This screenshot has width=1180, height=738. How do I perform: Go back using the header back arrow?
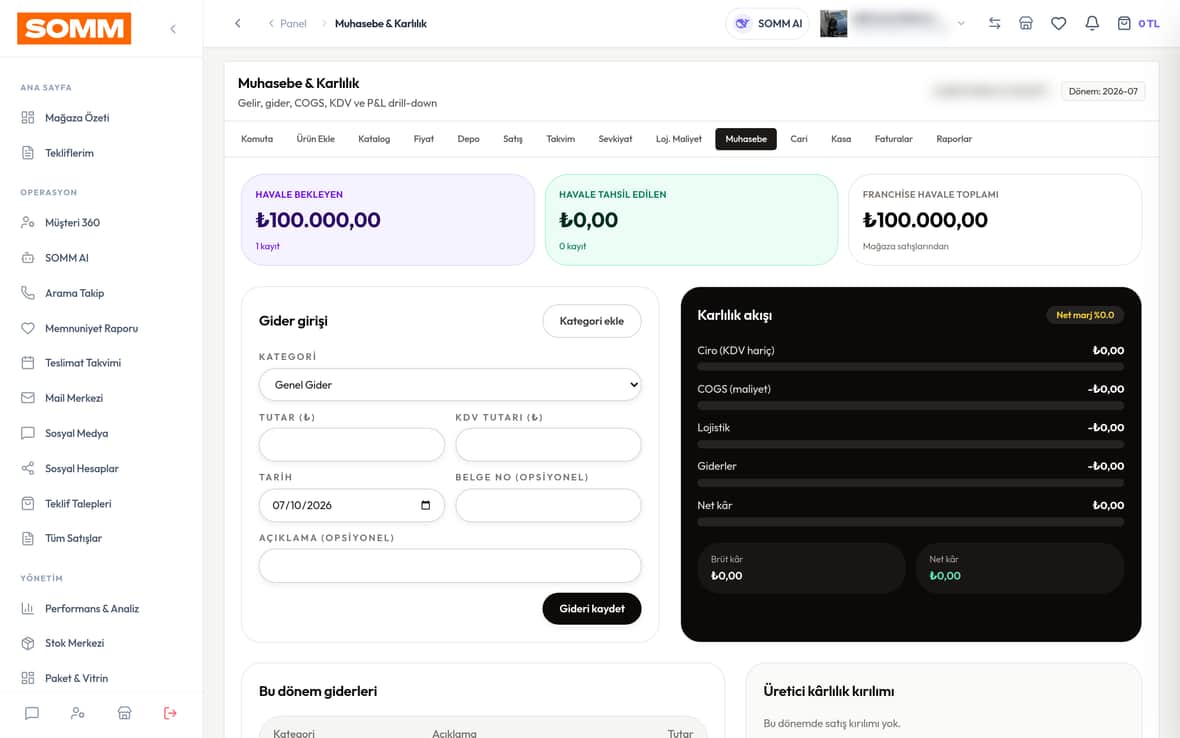pyautogui.click(x=238, y=23)
